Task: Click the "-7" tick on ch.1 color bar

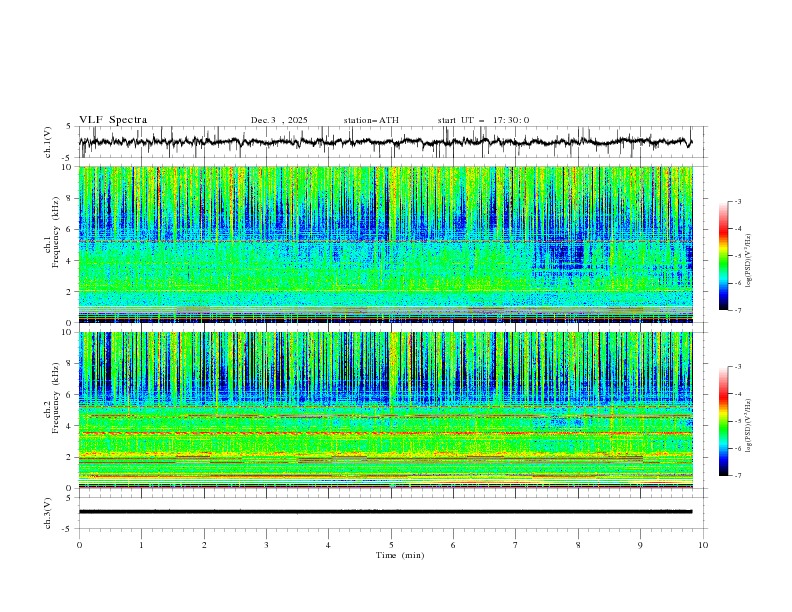Action: click(737, 311)
